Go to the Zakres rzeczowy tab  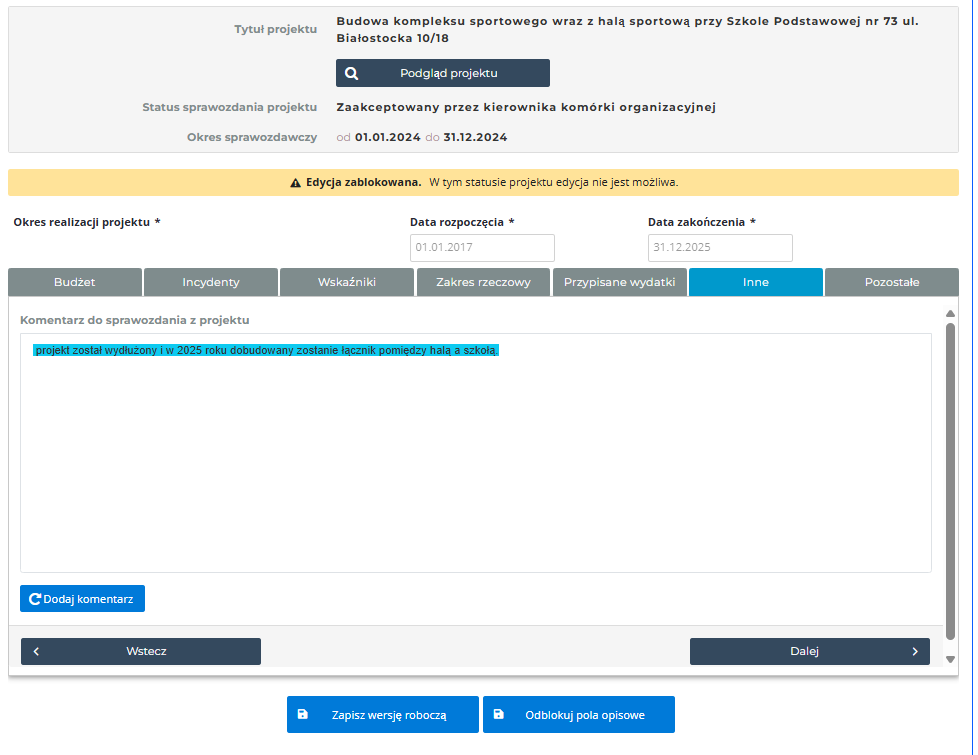[x=483, y=282]
